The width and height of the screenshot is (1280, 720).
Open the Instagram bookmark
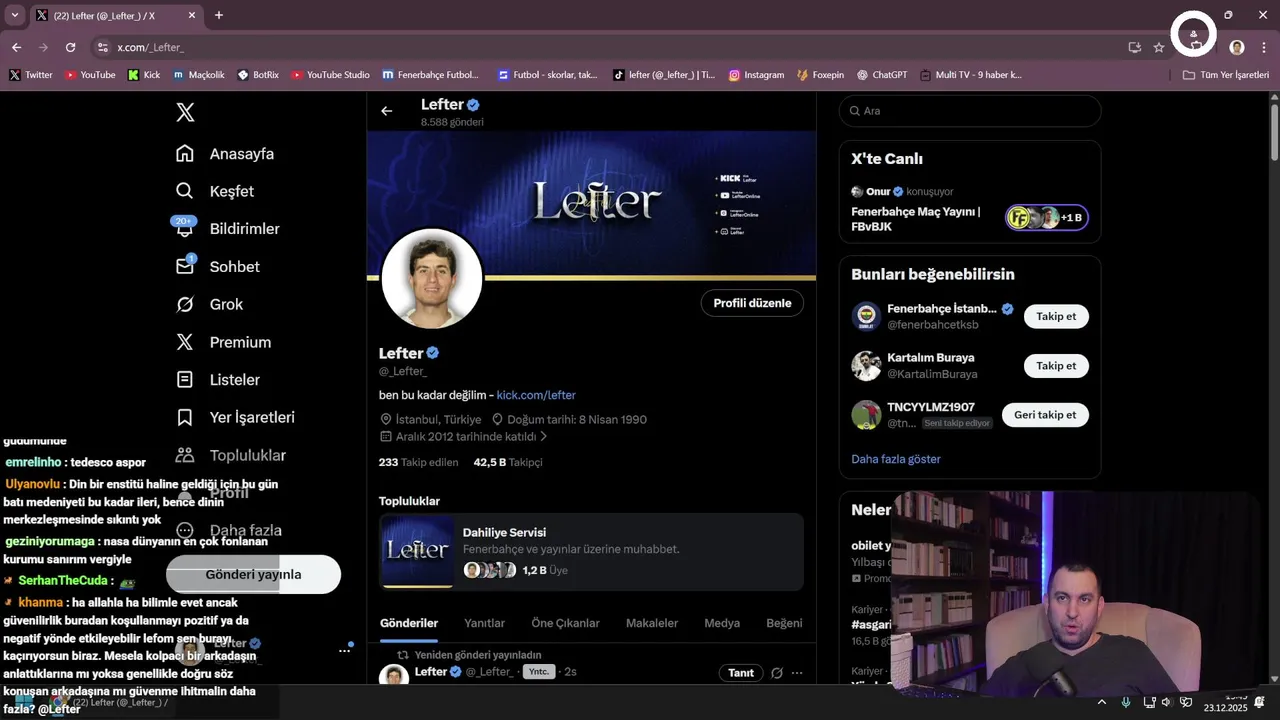[x=756, y=75]
